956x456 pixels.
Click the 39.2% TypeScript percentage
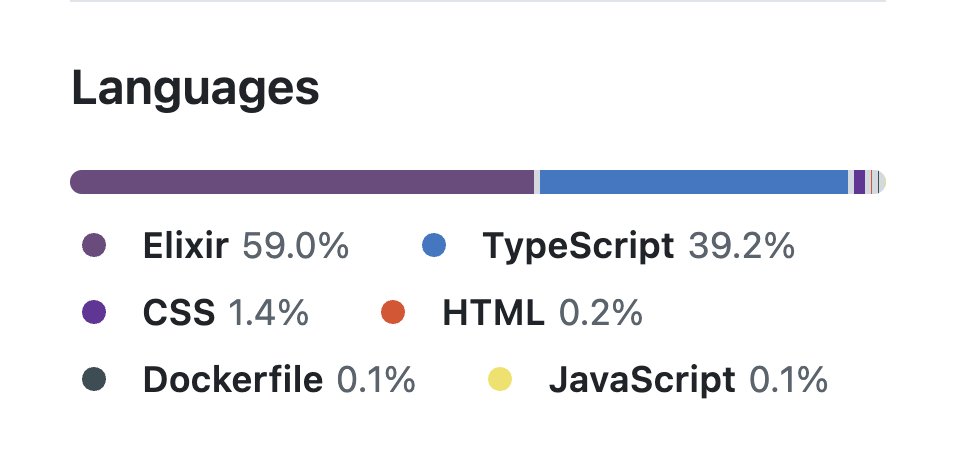741,246
